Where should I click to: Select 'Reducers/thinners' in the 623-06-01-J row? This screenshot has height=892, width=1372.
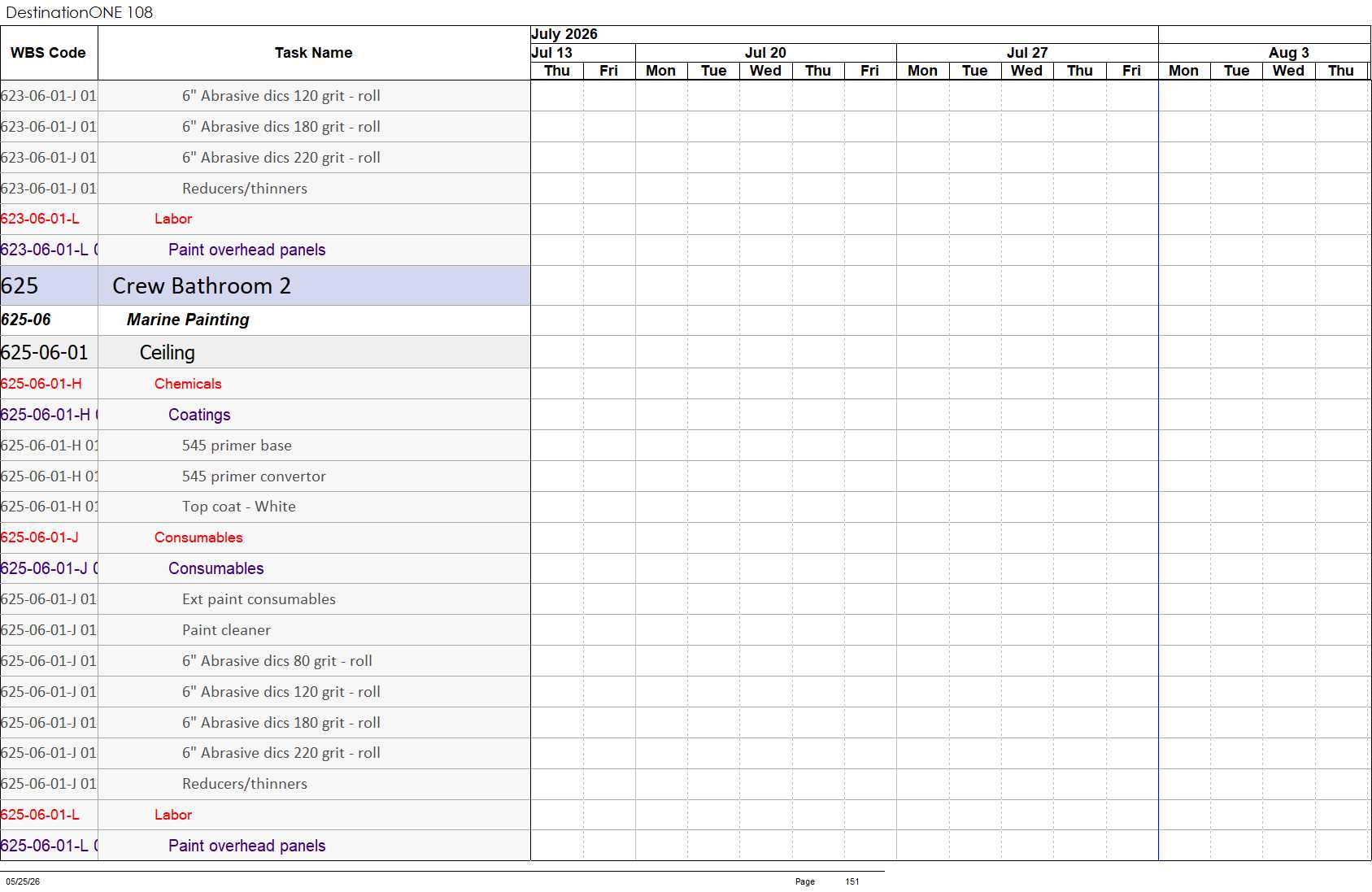coord(245,189)
